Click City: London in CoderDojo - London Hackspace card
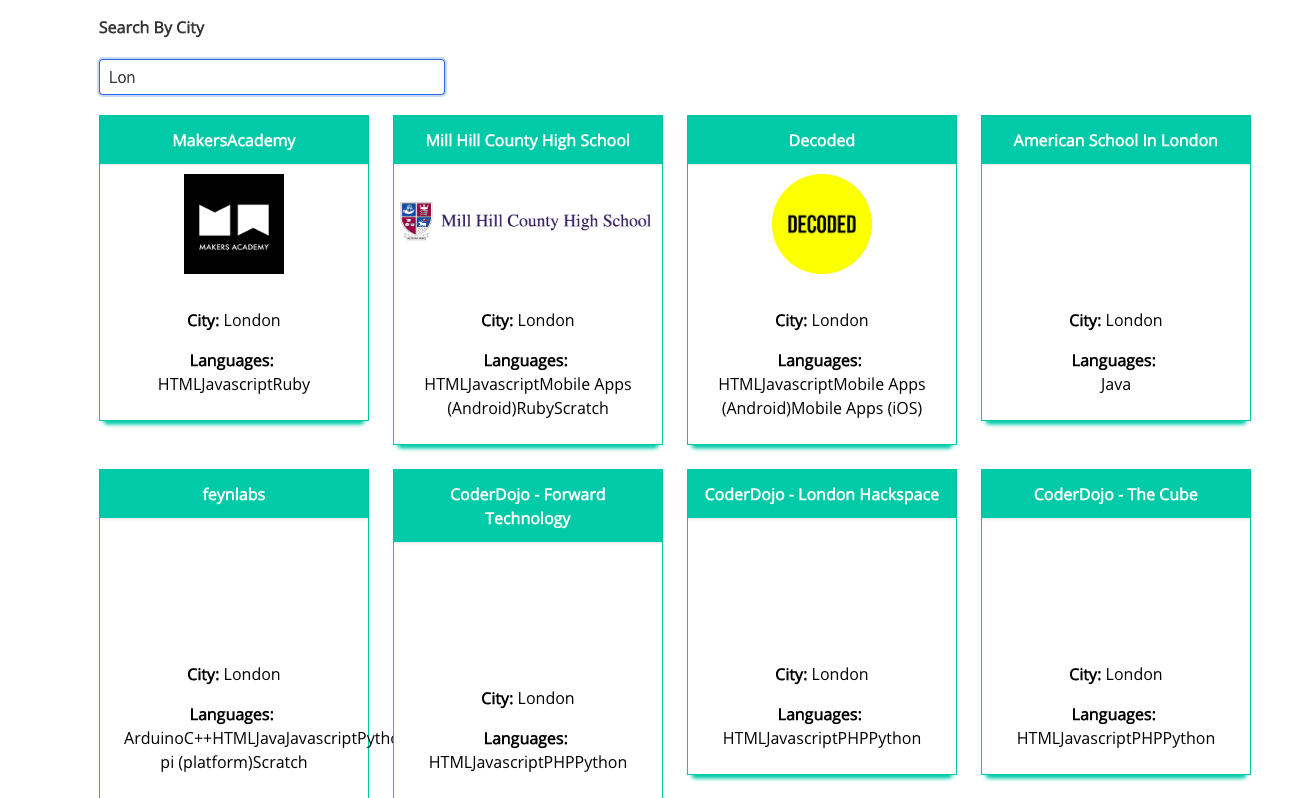The height and width of the screenshot is (798, 1308). coord(822,674)
